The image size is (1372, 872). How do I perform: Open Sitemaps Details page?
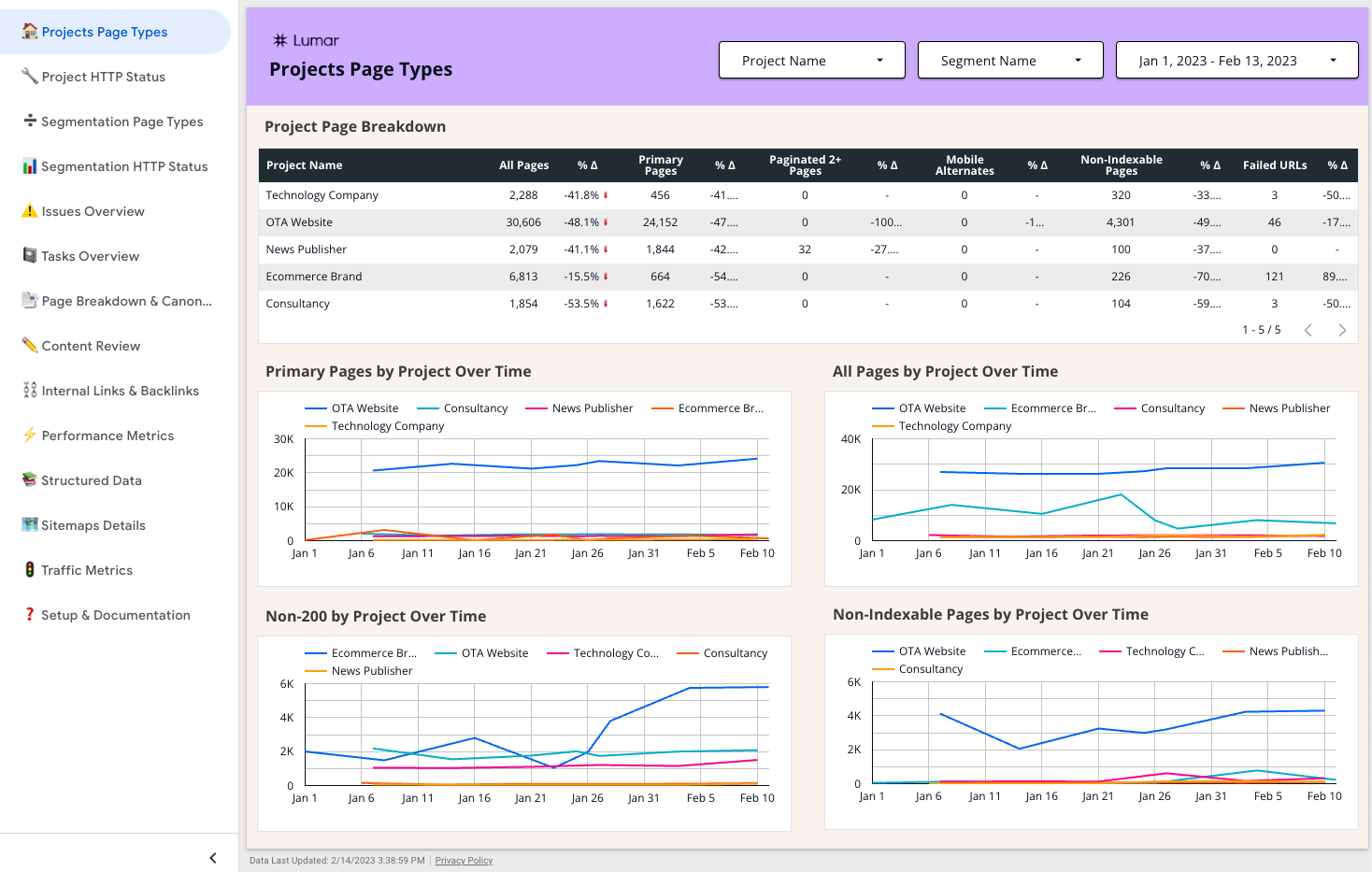pos(93,525)
